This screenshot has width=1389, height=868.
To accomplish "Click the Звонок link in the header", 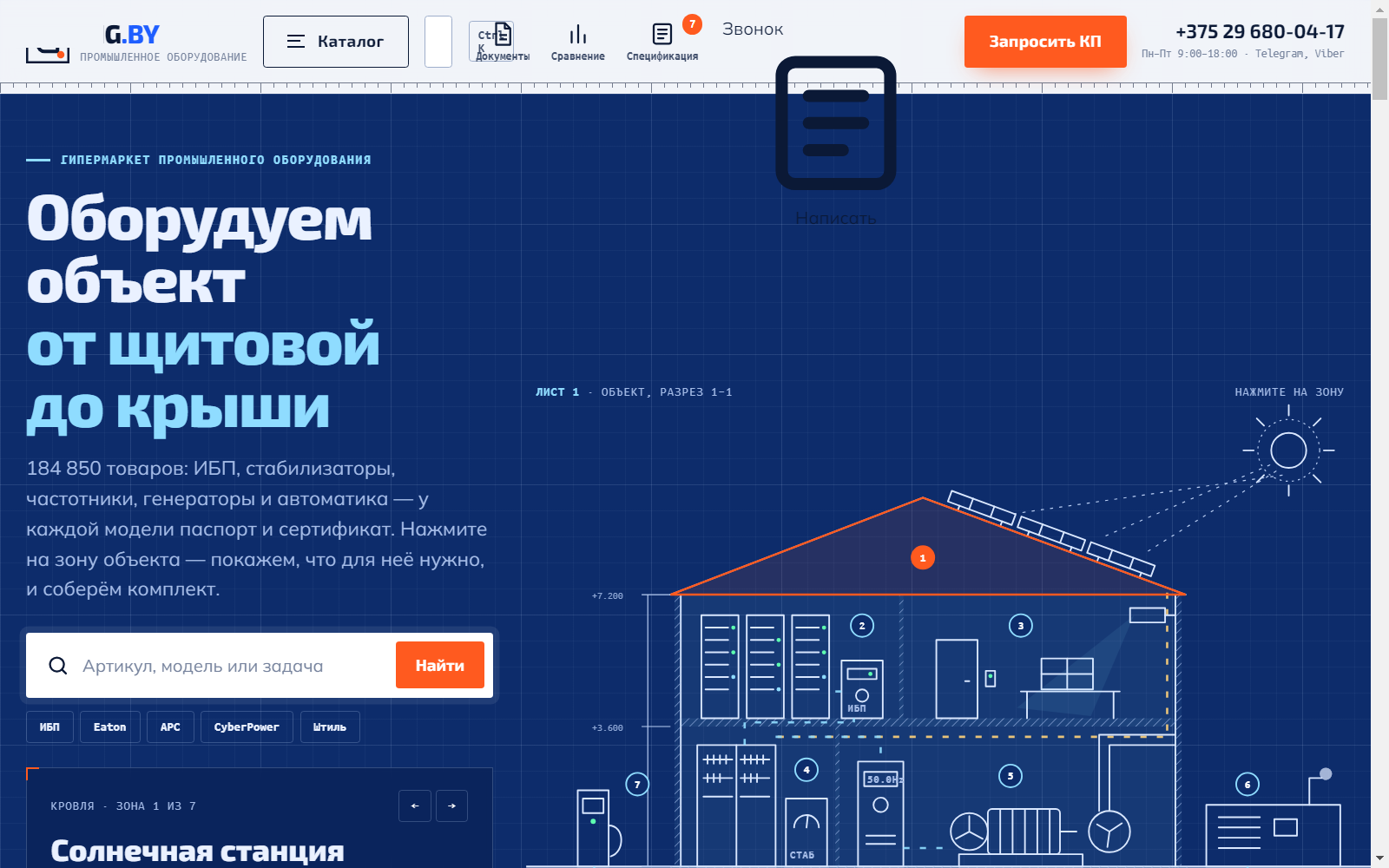I will [x=753, y=30].
